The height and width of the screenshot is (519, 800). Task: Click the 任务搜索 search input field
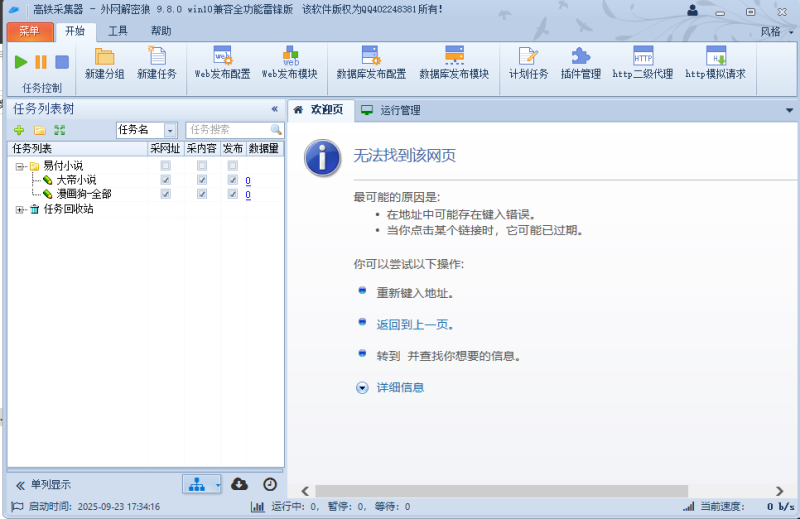click(228, 130)
